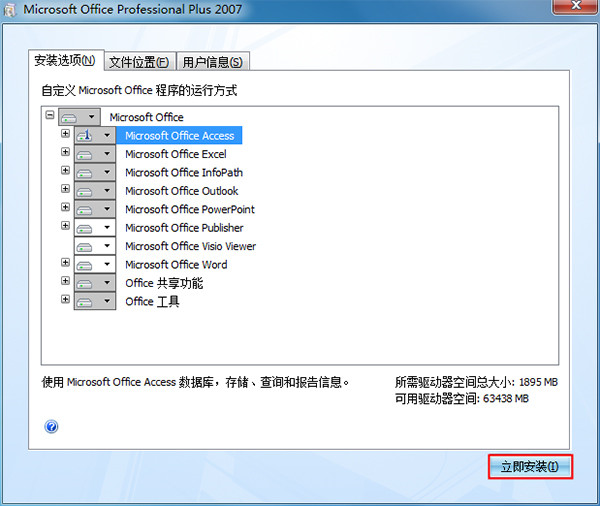Open help via the blue question mark icon
Screen dimensions: 600x506
51,426
